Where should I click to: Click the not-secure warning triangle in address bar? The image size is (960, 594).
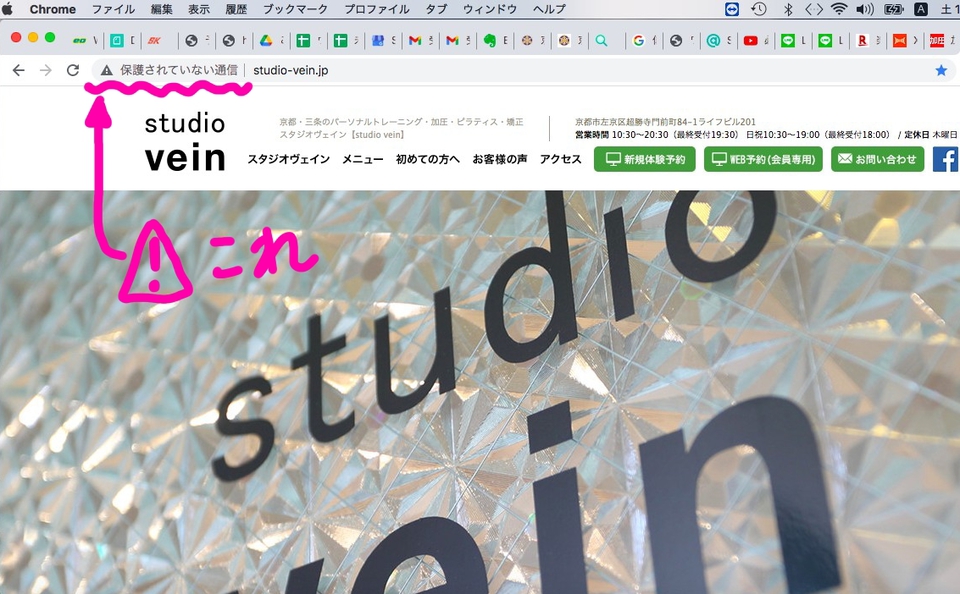coord(107,70)
